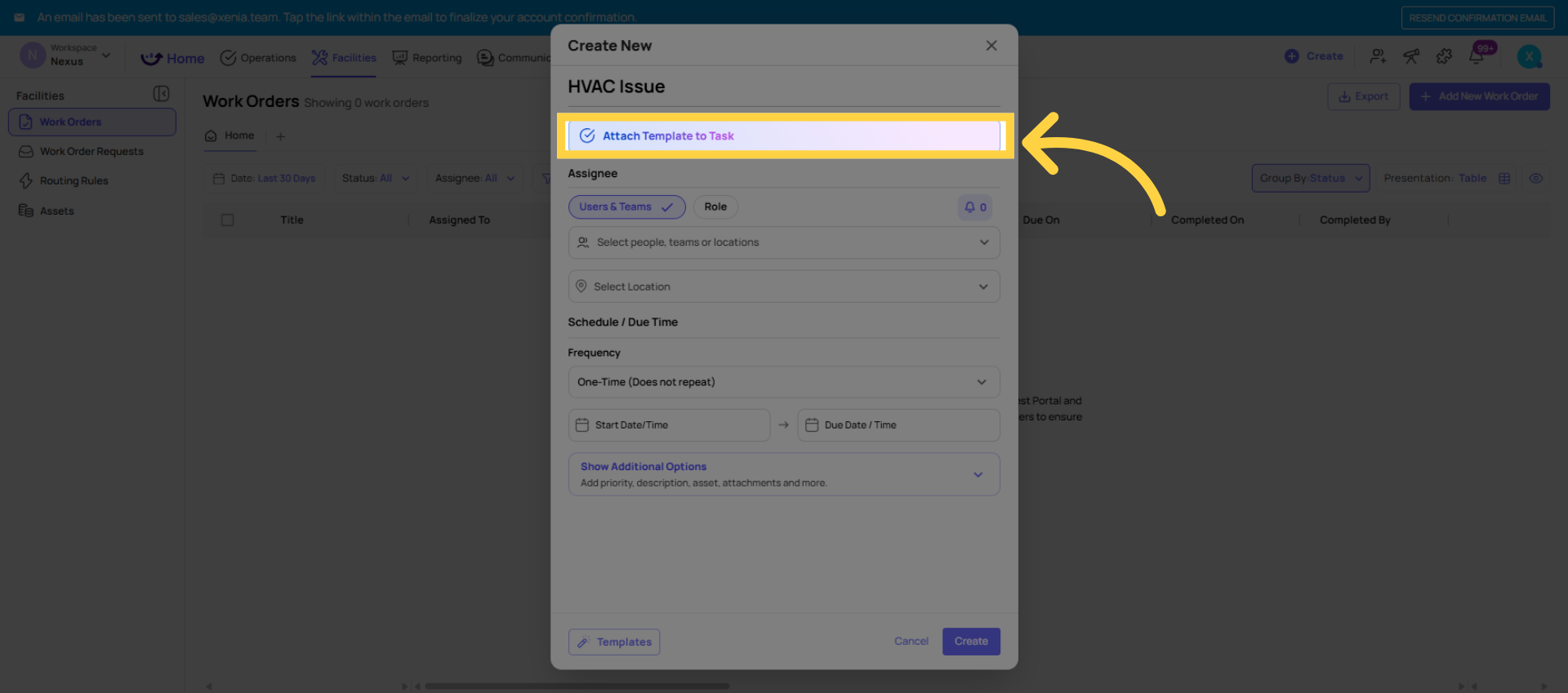Open the Group By: Status dropdown
1568x693 pixels.
tap(1311, 179)
